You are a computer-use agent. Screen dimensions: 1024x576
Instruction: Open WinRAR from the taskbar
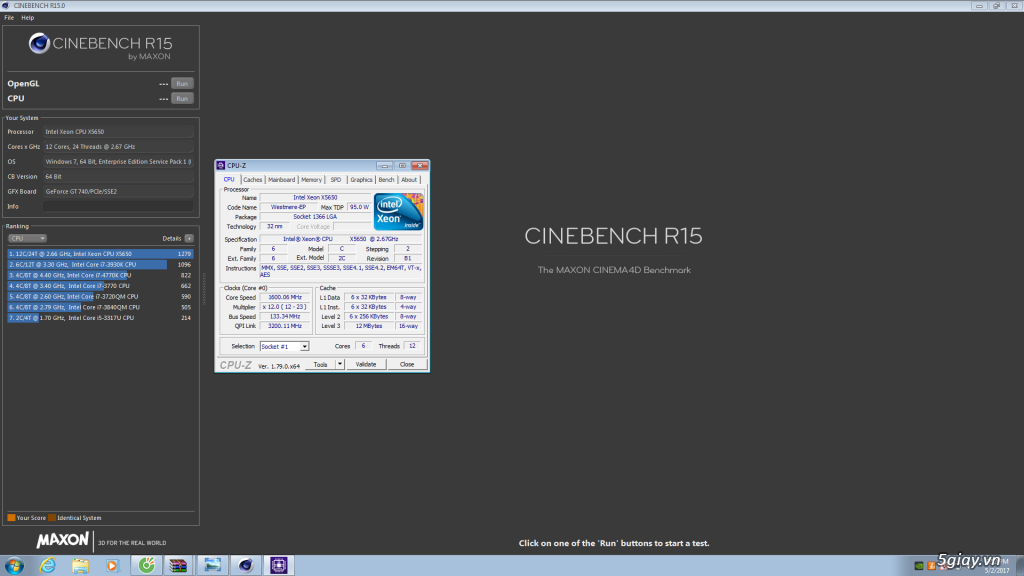pos(178,565)
